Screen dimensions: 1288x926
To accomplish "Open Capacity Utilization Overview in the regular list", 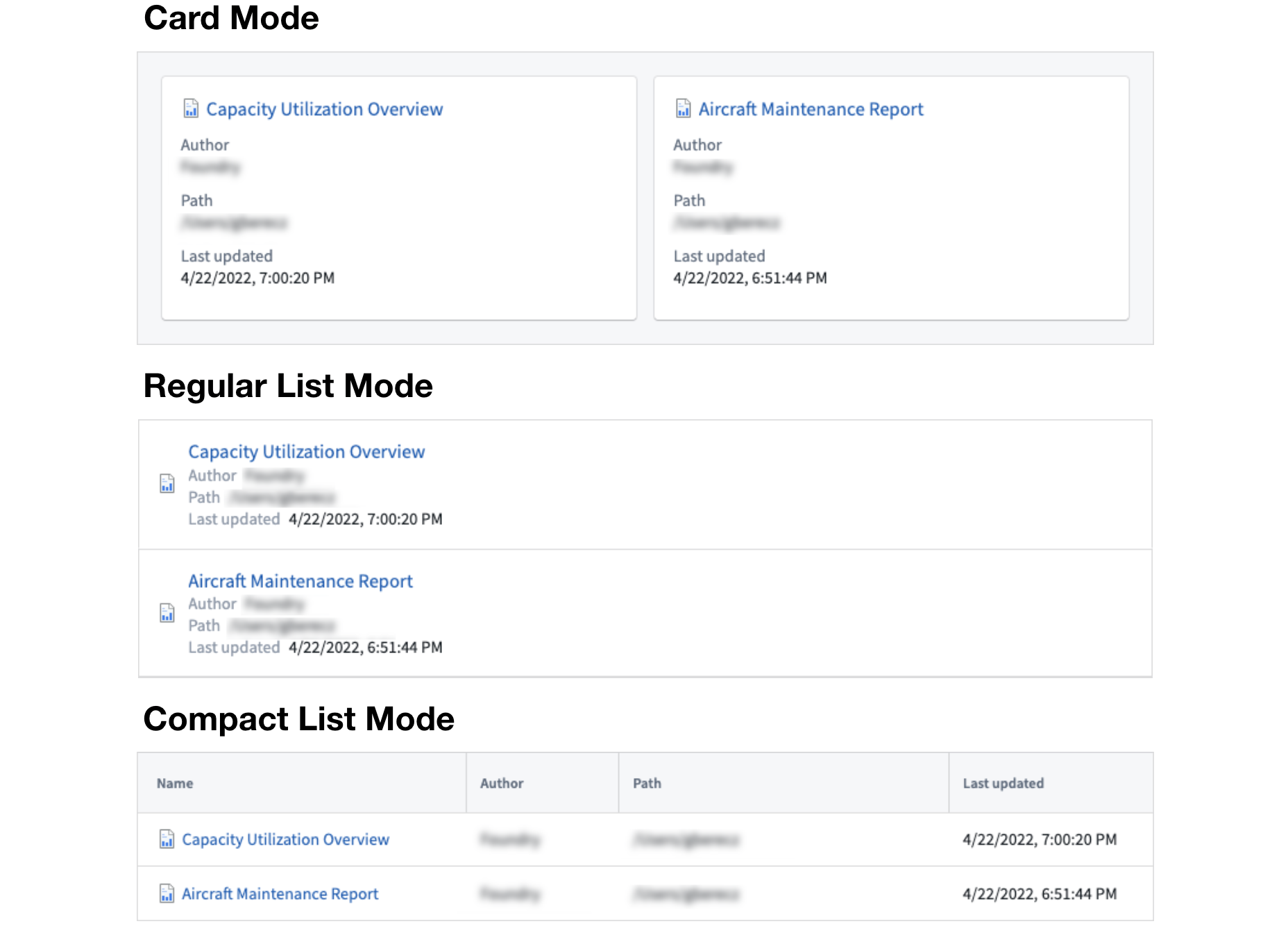I will tap(306, 452).
